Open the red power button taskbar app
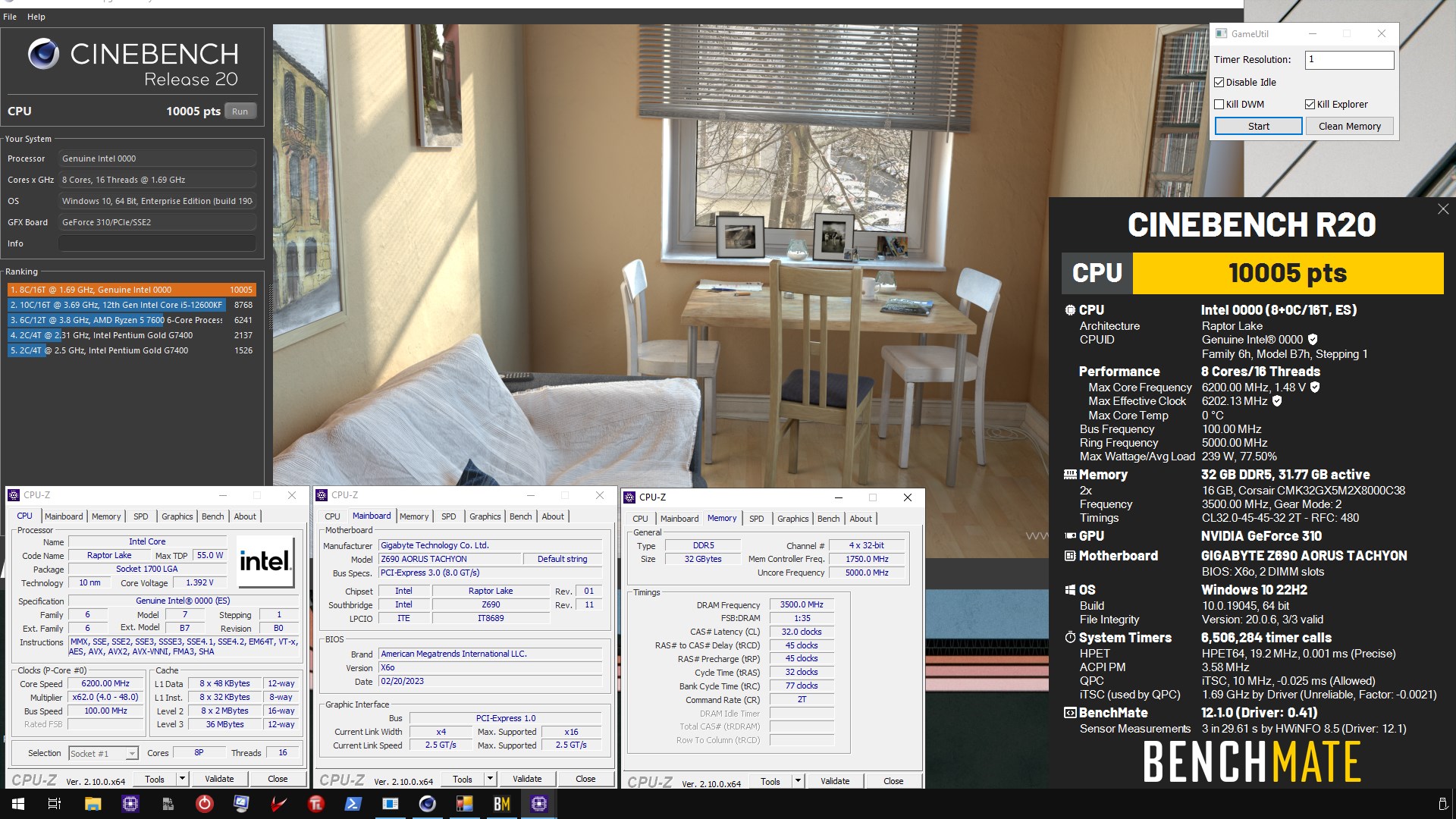 click(205, 804)
